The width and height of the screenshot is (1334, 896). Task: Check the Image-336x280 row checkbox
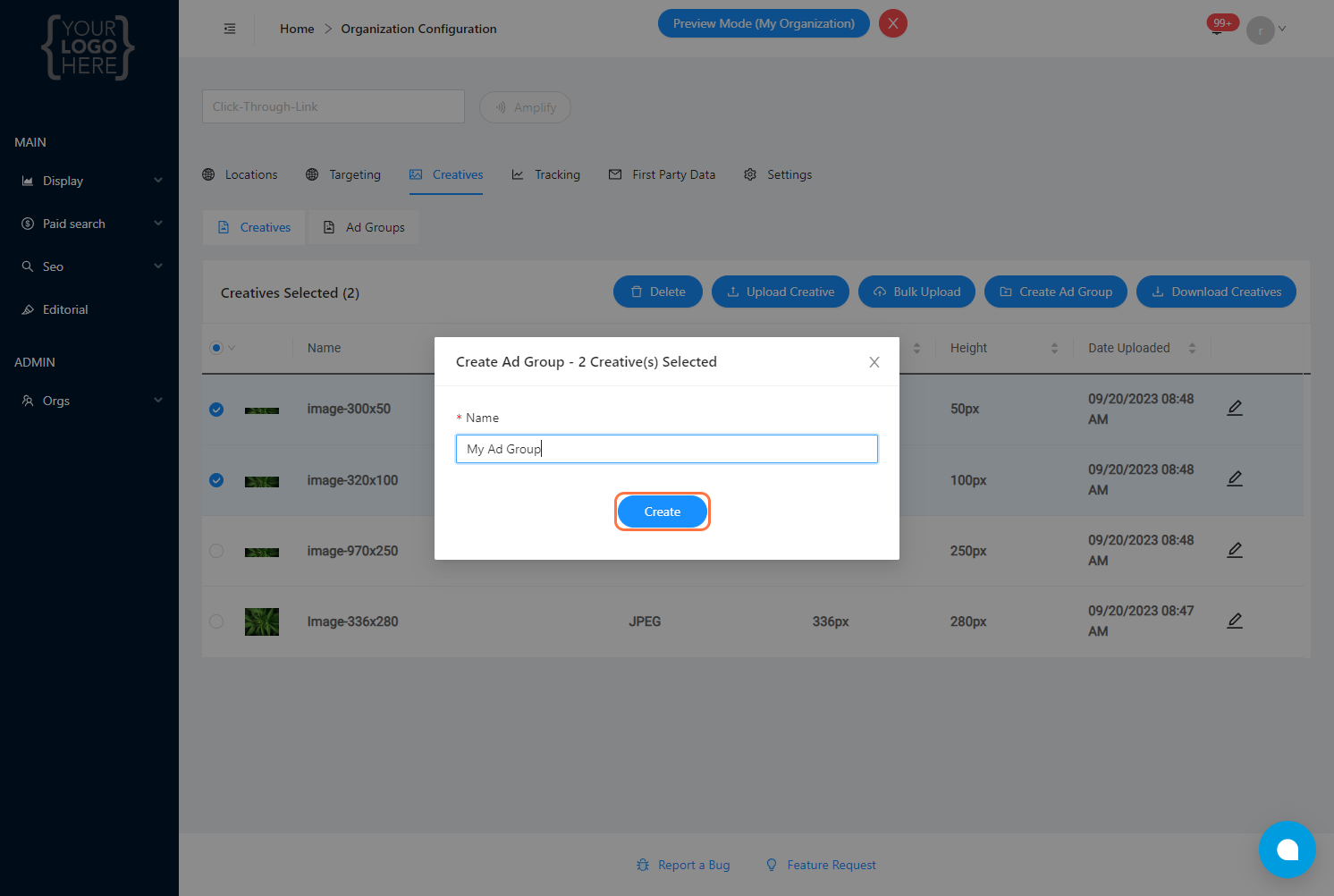[x=216, y=621]
